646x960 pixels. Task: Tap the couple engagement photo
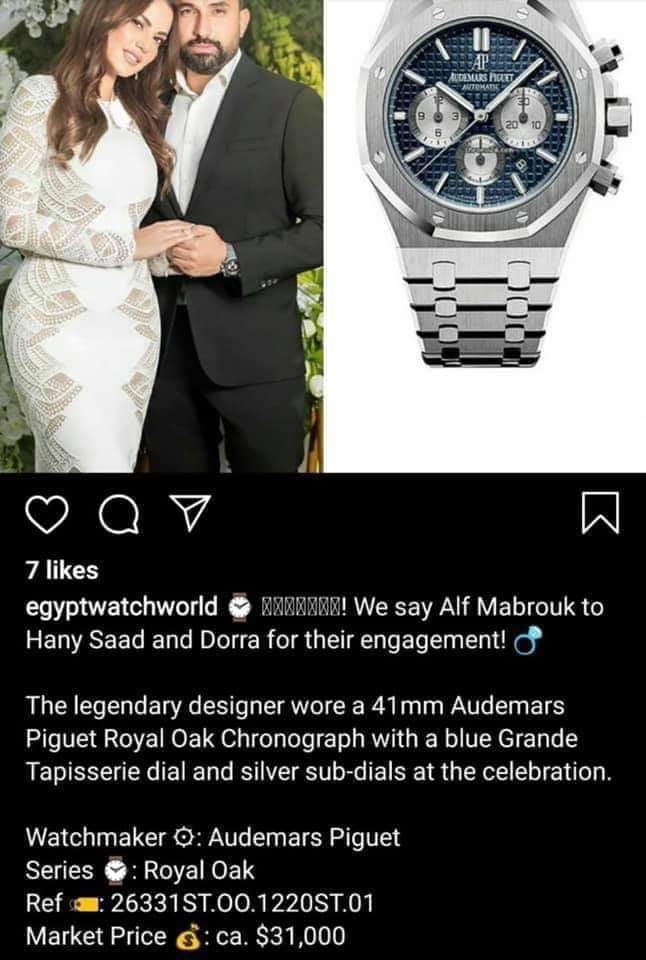click(162, 236)
